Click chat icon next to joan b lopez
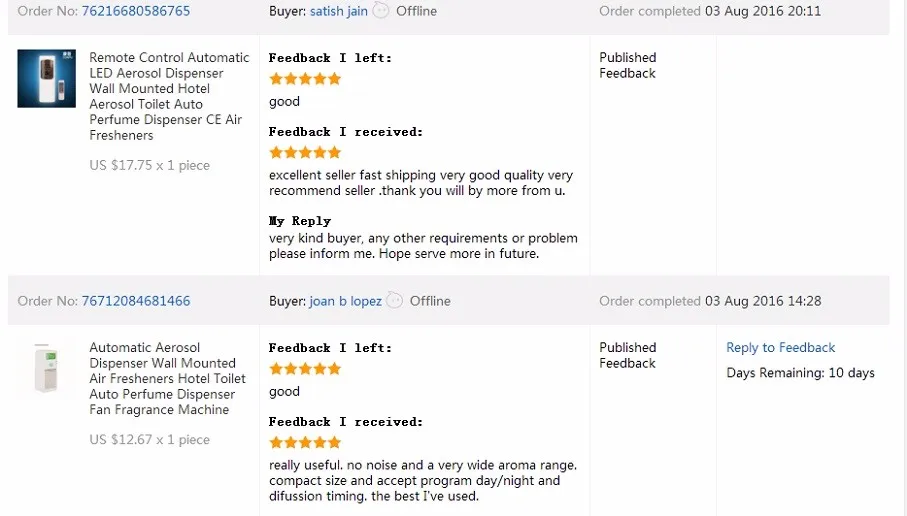Image resolution: width=907 pixels, height=516 pixels. [x=394, y=300]
